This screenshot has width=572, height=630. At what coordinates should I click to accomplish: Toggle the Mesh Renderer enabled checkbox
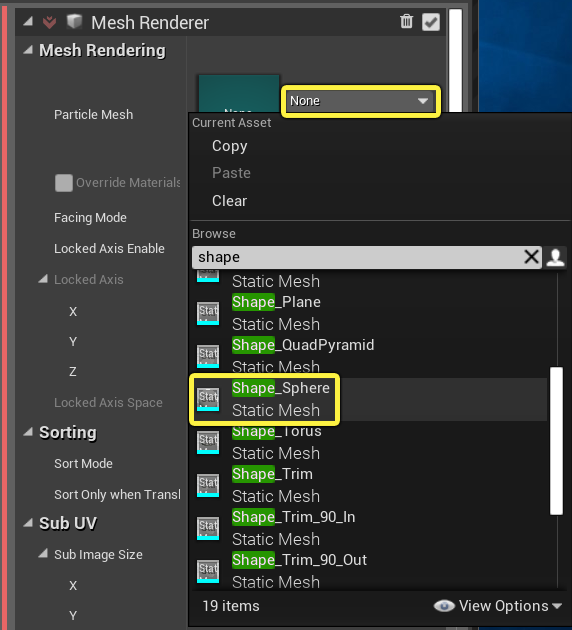click(431, 22)
